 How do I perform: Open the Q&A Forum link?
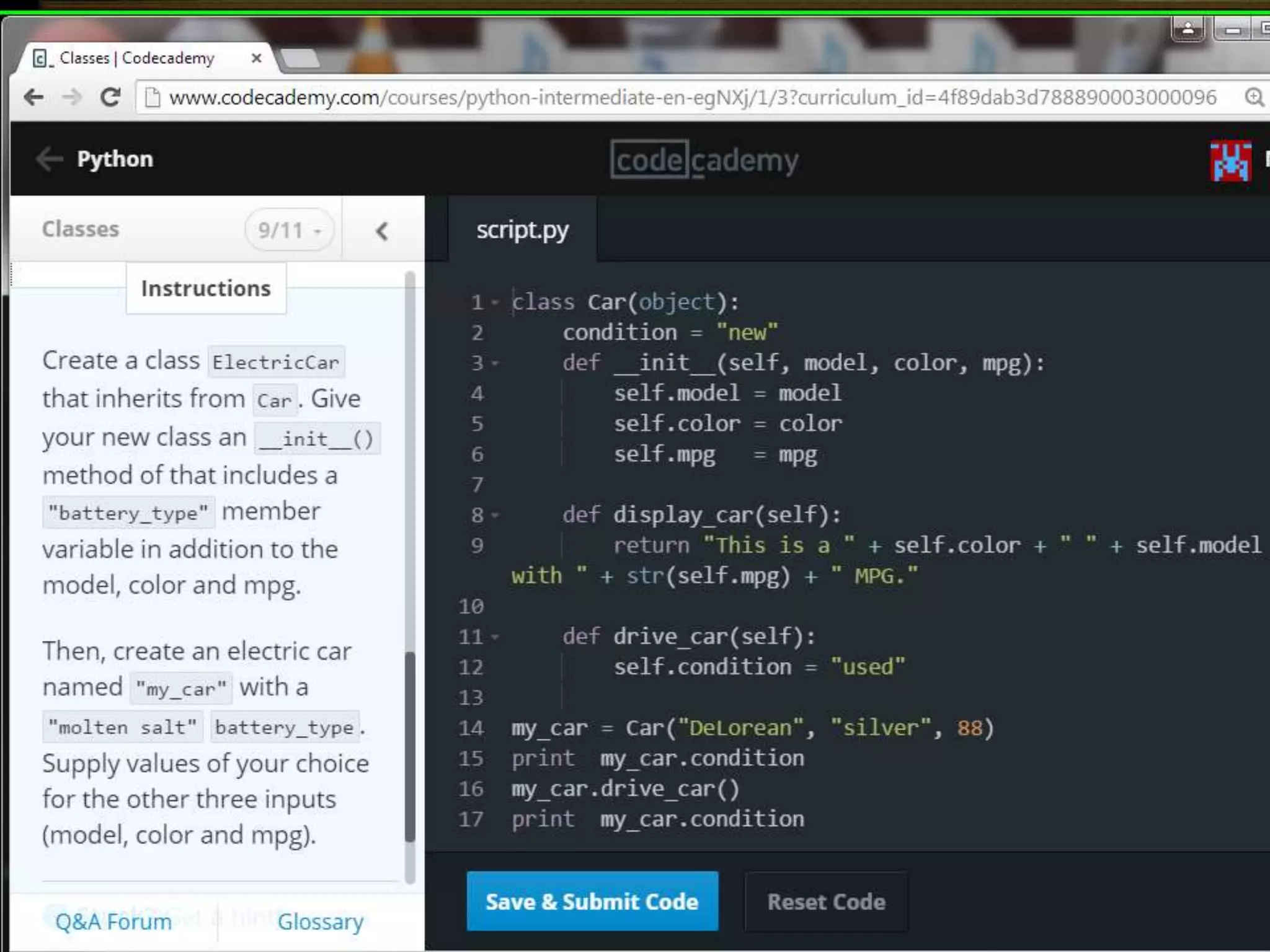tap(113, 922)
